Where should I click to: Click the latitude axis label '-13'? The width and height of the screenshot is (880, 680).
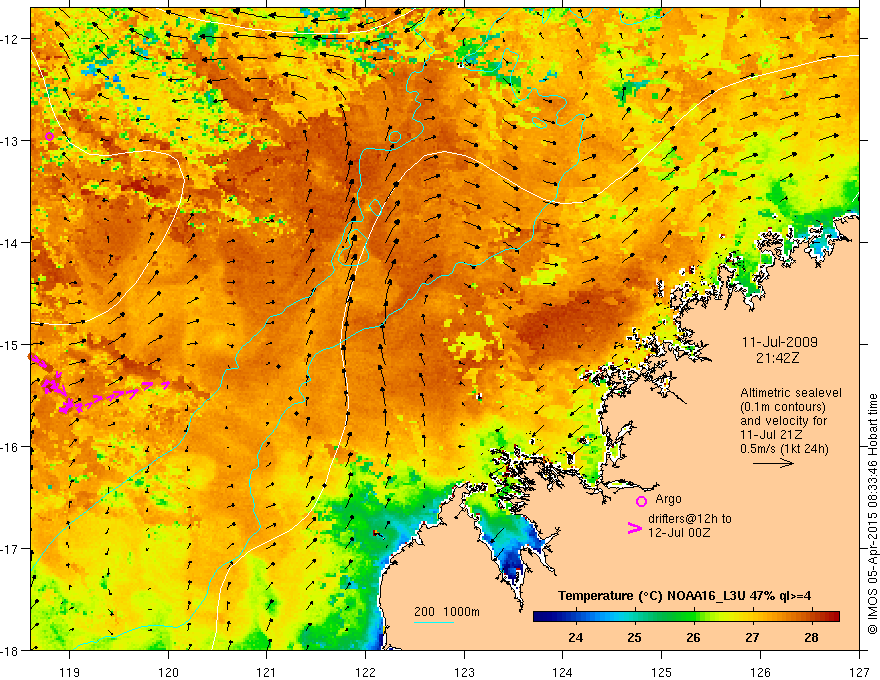tap(11, 141)
